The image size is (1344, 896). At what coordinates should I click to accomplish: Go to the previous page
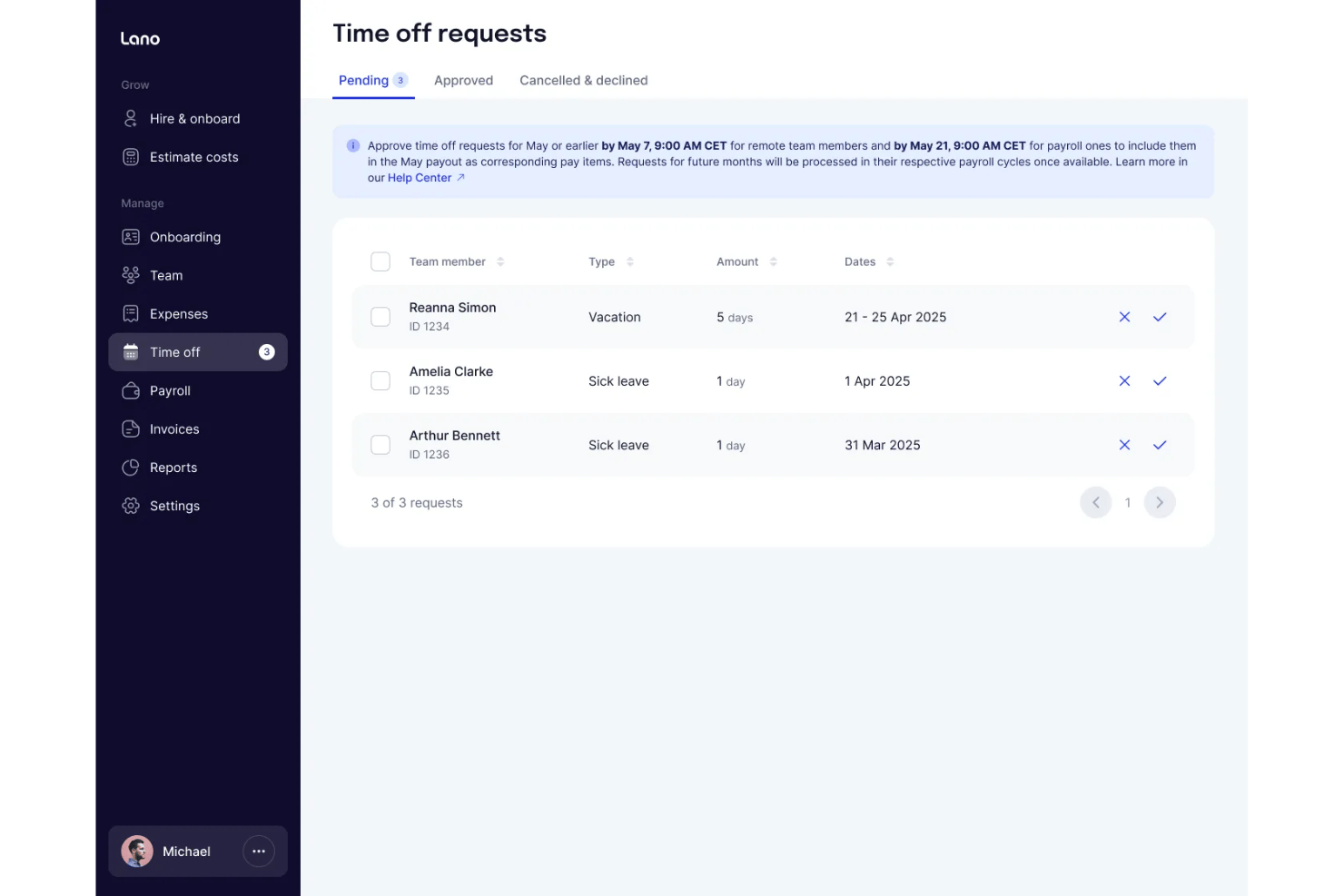click(x=1096, y=503)
